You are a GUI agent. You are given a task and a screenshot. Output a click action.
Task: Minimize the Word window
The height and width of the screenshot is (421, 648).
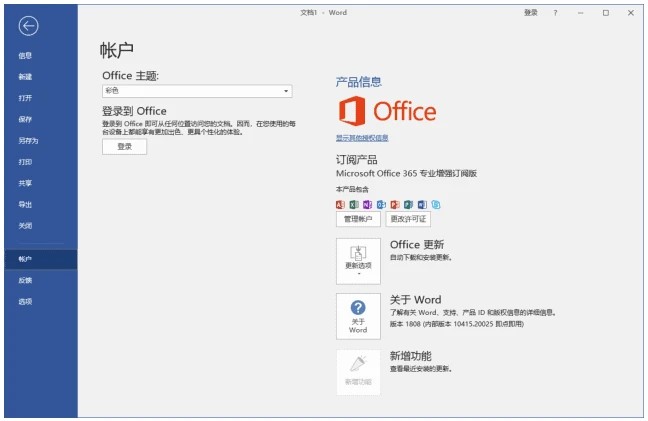[581, 13]
